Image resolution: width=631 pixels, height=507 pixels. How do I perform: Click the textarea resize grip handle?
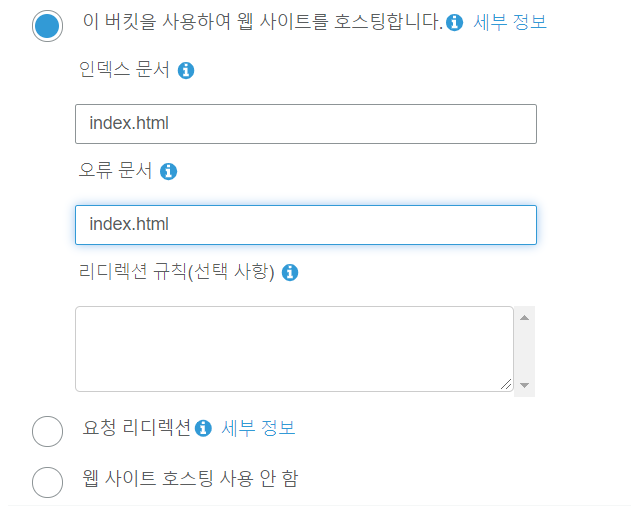(x=506, y=384)
